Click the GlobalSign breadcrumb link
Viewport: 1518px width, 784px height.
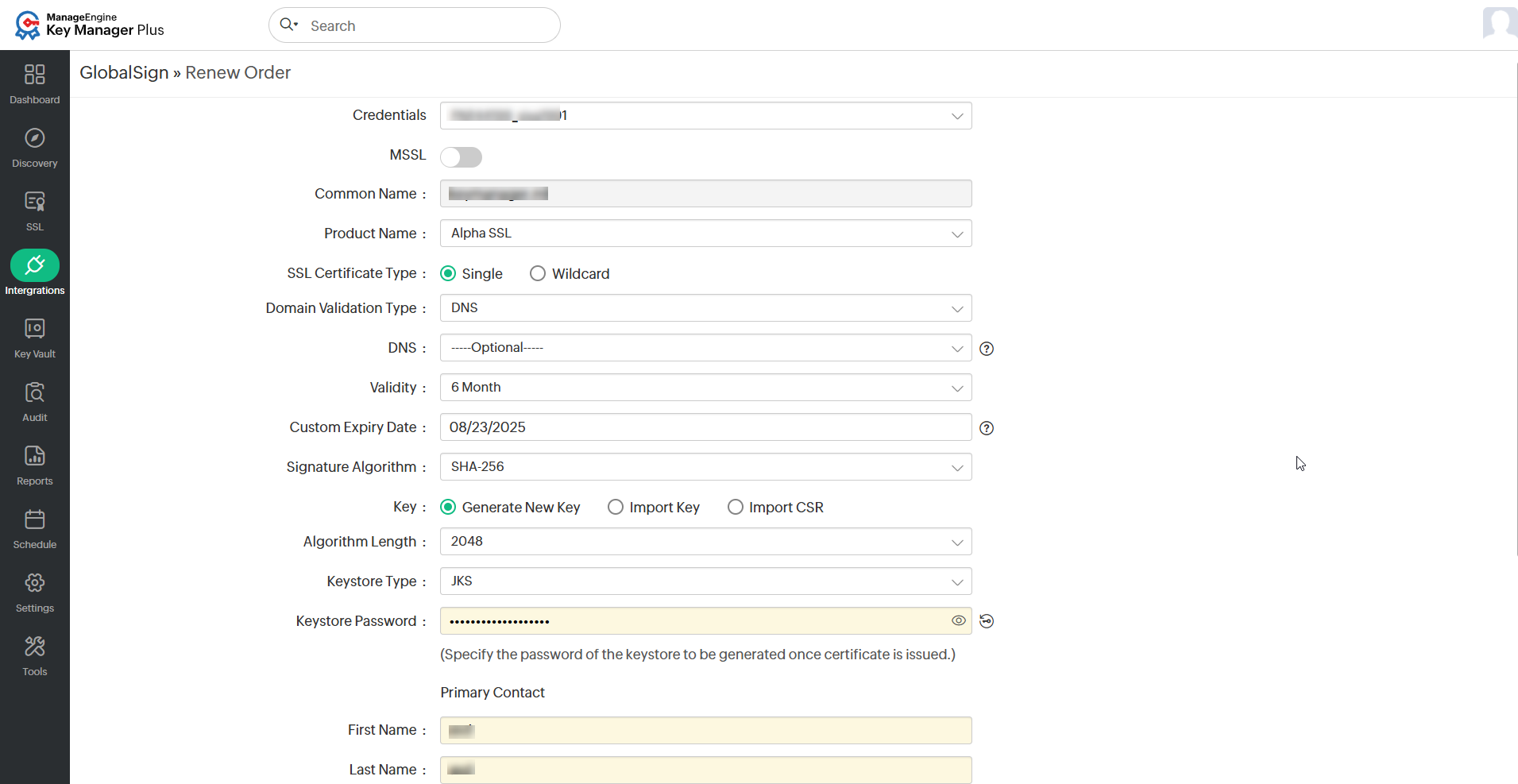(124, 72)
